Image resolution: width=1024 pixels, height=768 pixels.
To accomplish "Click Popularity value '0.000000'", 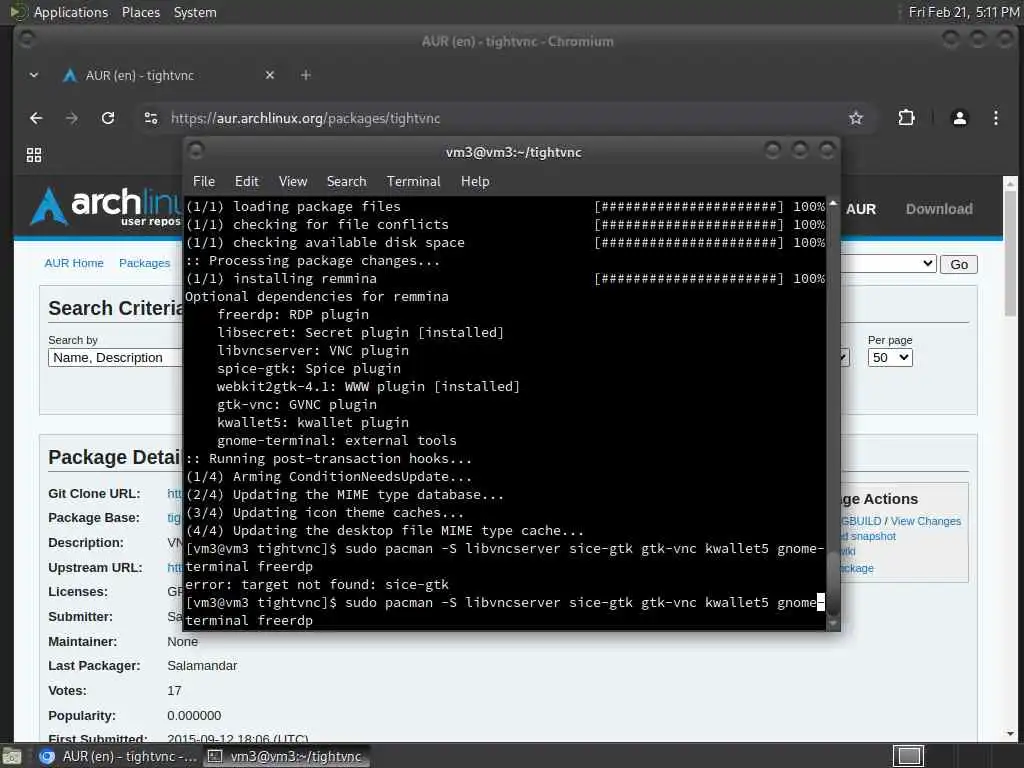I will tap(194, 716).
